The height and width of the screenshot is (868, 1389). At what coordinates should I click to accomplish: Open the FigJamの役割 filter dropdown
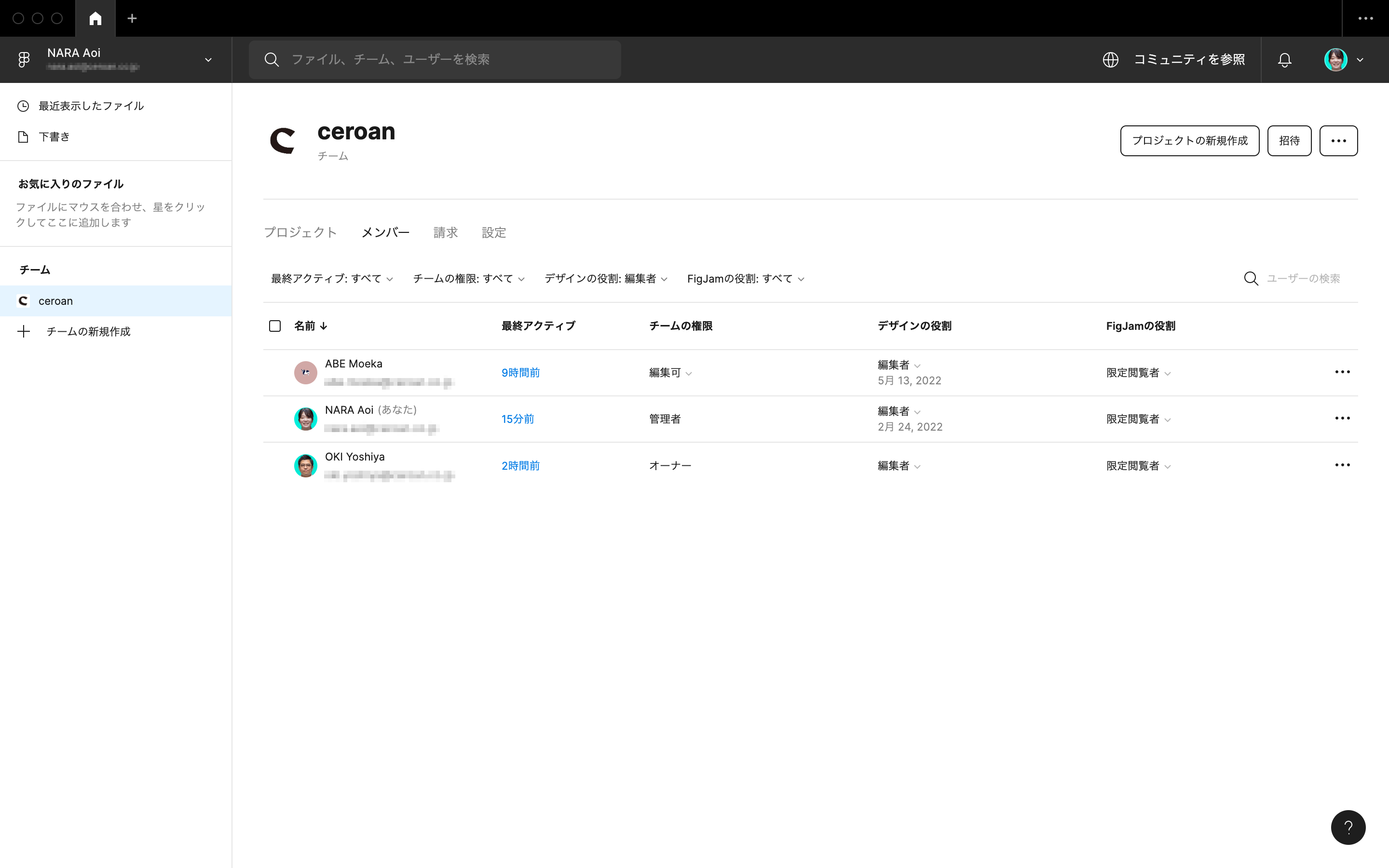[746, 278]
